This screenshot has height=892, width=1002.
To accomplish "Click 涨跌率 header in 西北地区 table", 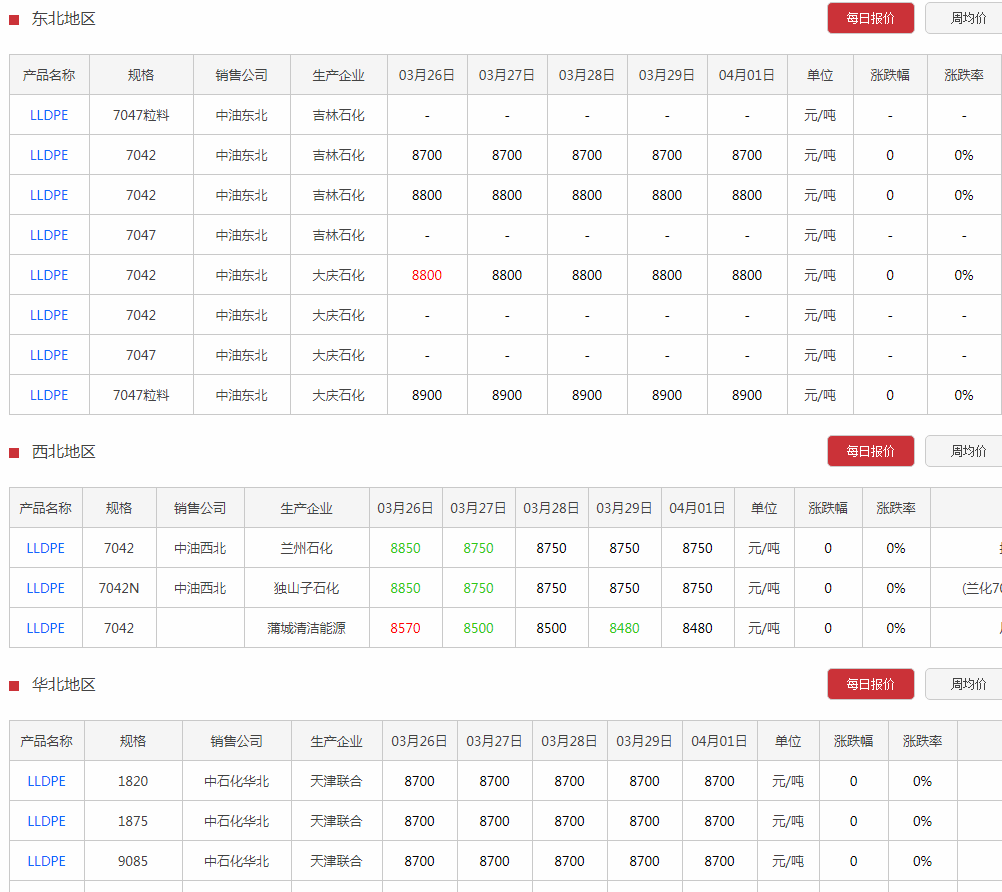I will pyautogui.click(x=896, y=508).
